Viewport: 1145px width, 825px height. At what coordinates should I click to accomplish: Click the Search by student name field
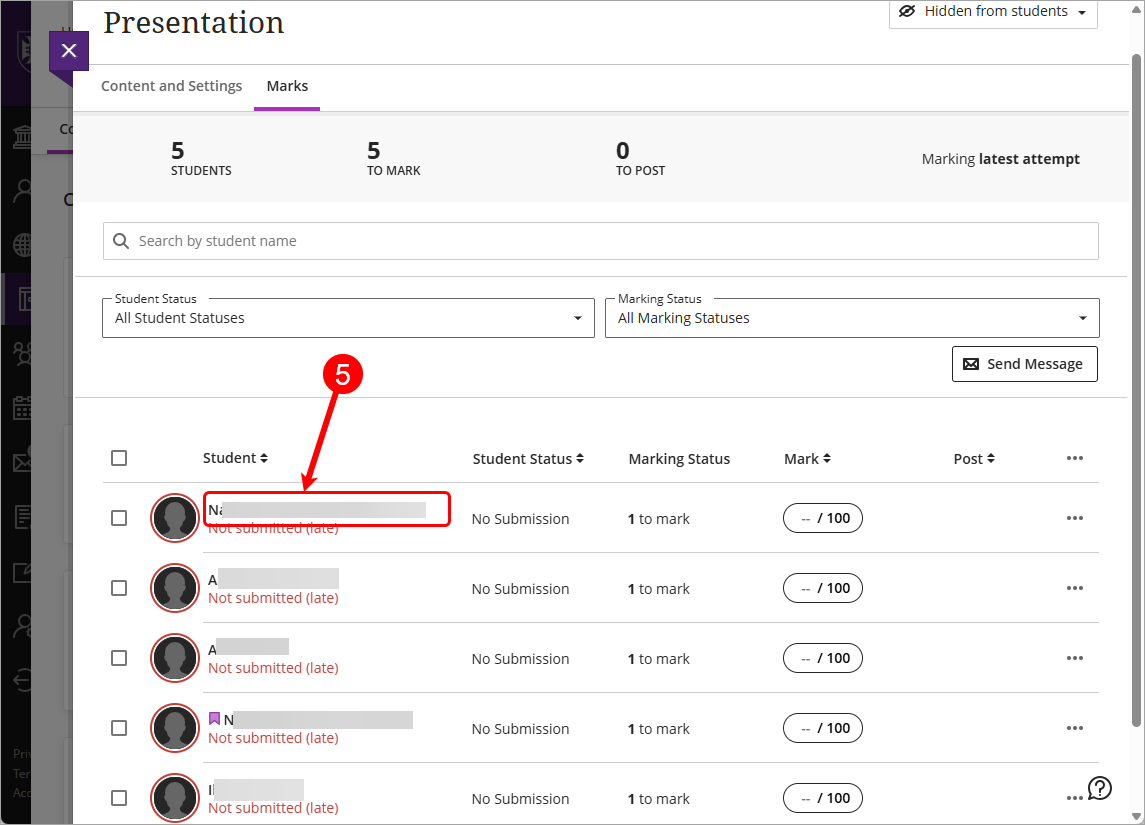pyautogui.click(x=600, y=241)
